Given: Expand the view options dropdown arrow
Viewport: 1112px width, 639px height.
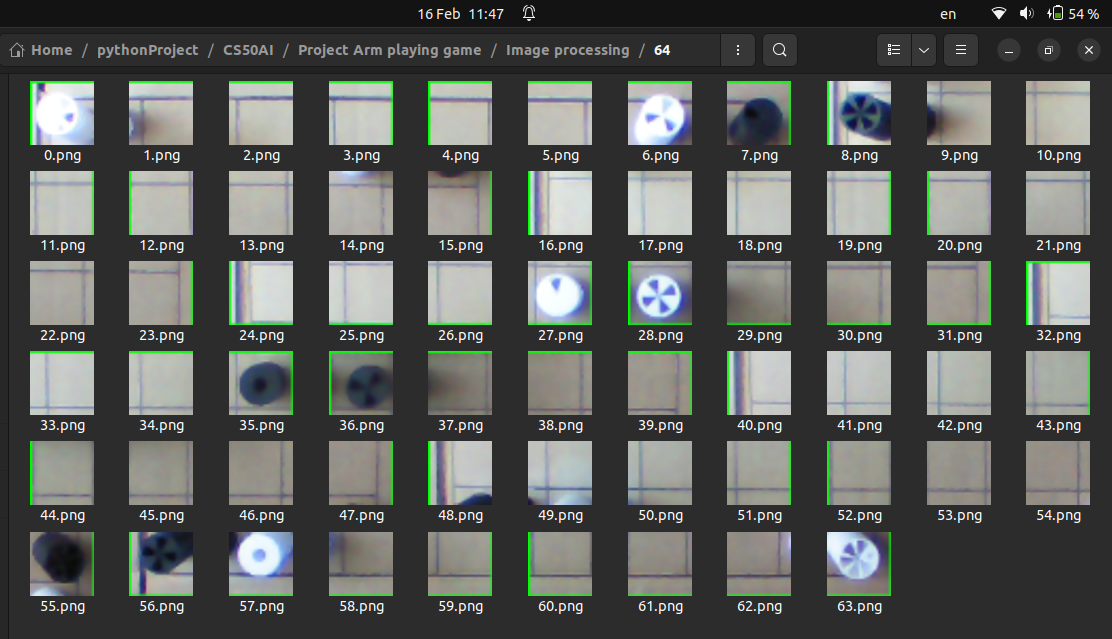Looking at the screenshot, I should [x=923, y=50].
